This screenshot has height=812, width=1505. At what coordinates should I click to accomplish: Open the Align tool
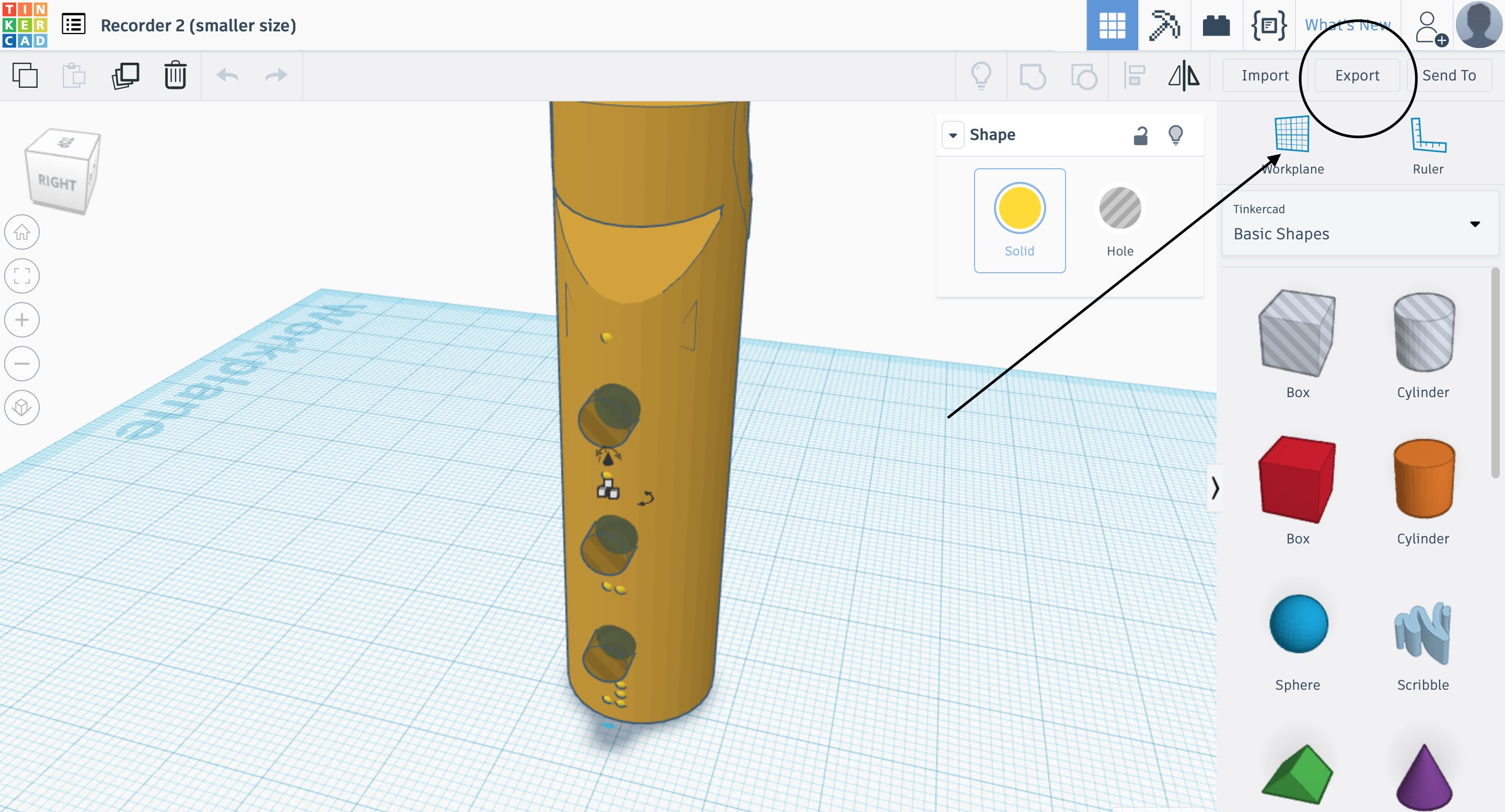click(1134, 76)
